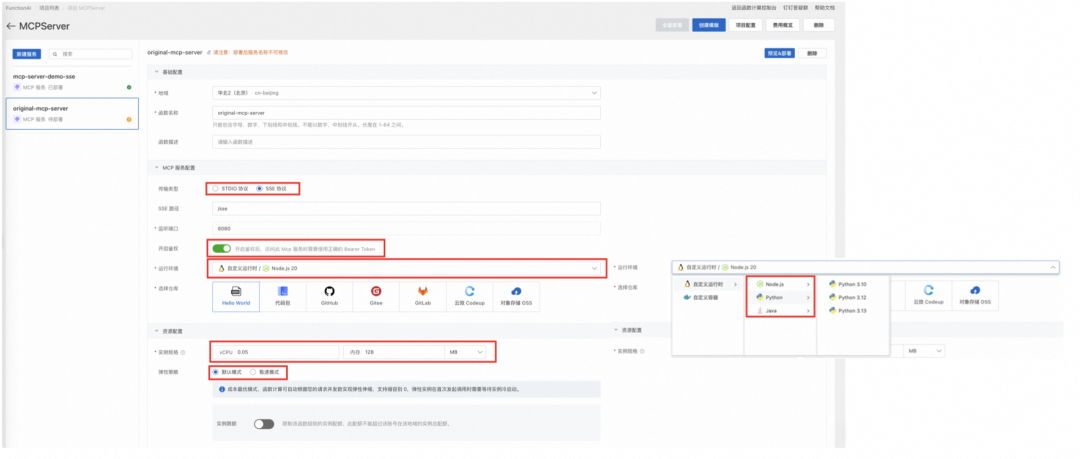Click the SSE 路径 input field
1080x459 pixels.
[x=406, y=208]
